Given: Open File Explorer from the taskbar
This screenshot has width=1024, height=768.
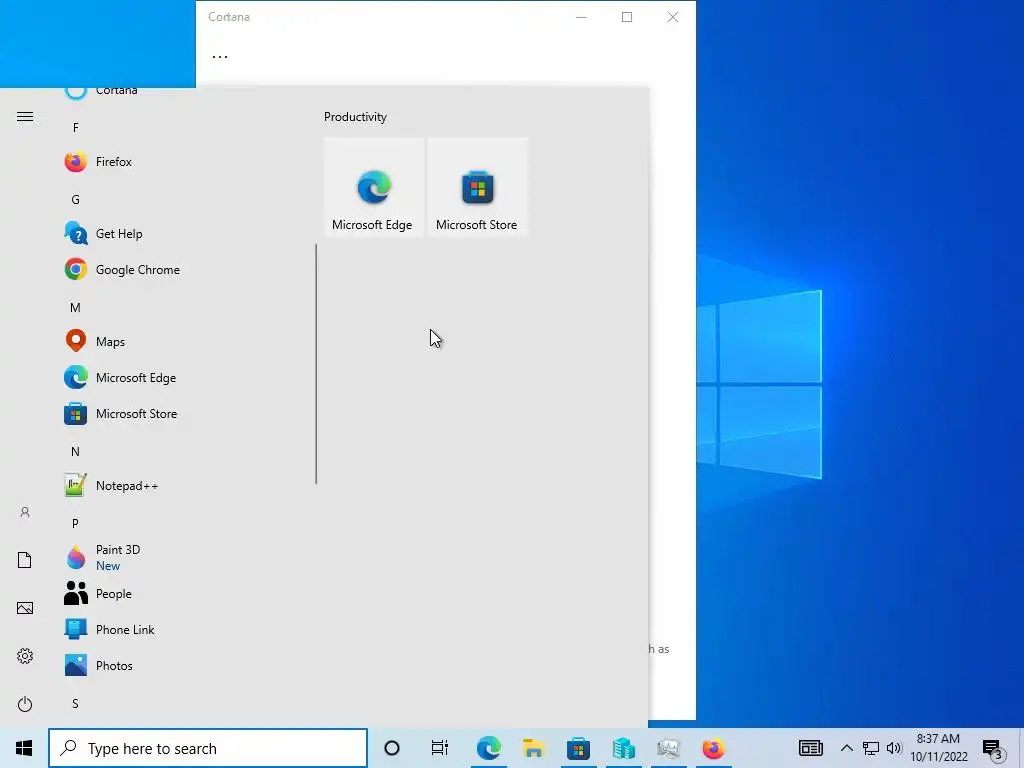Looking at the screenshot, I should 534,748.
